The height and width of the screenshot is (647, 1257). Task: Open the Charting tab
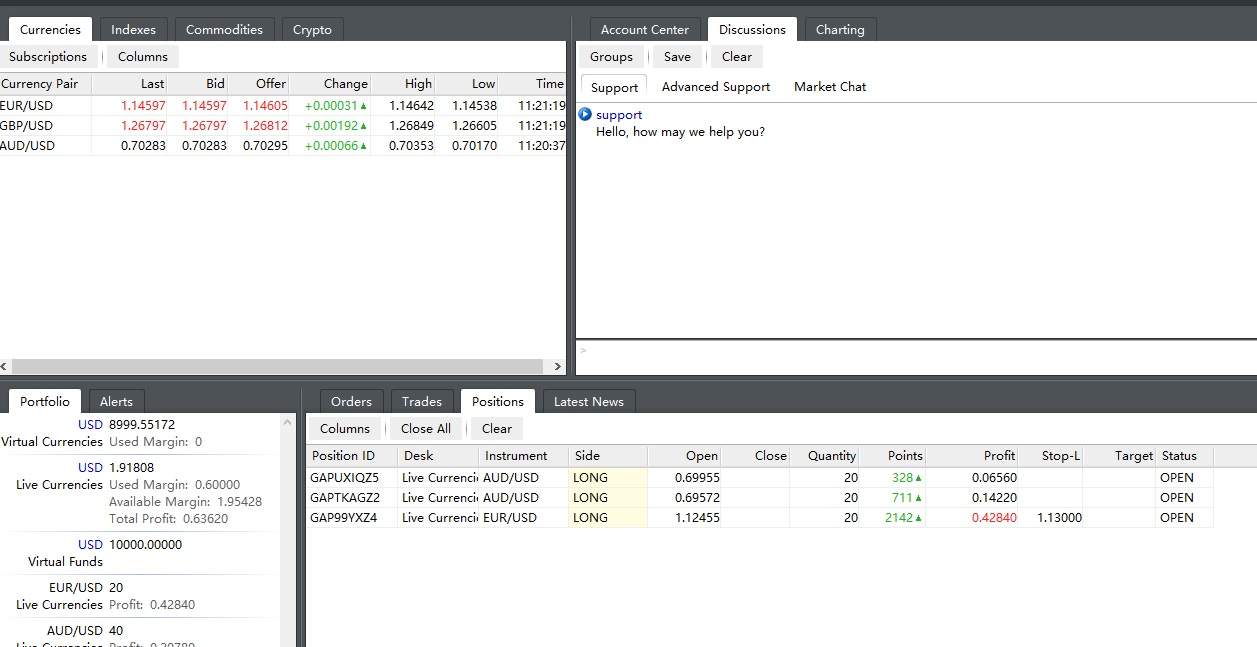click(840, 29)
